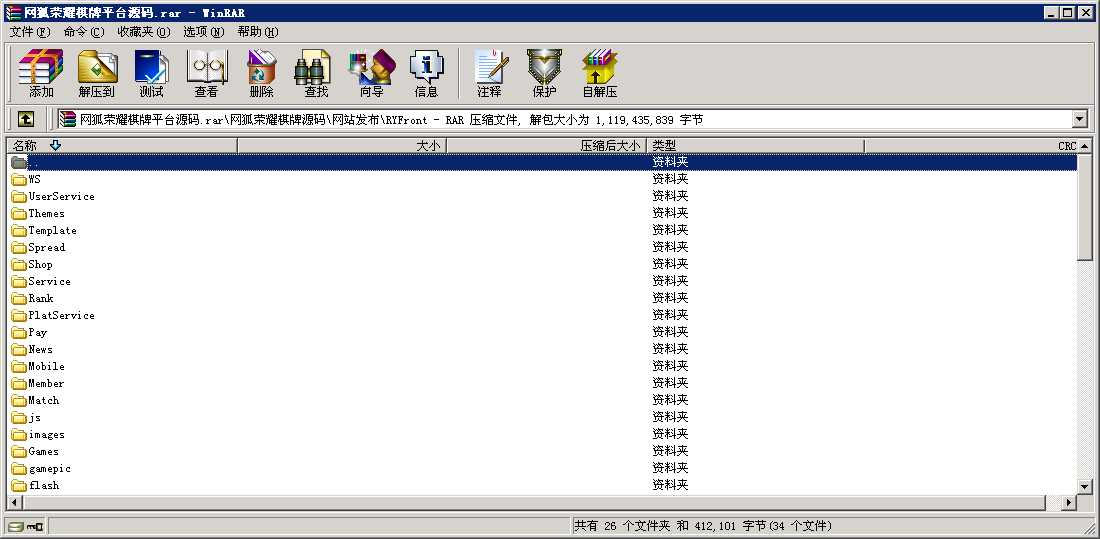Select the images folder name
Image resolution: width=1100 pixels, height=539 pixels.
tap(46, 434)
